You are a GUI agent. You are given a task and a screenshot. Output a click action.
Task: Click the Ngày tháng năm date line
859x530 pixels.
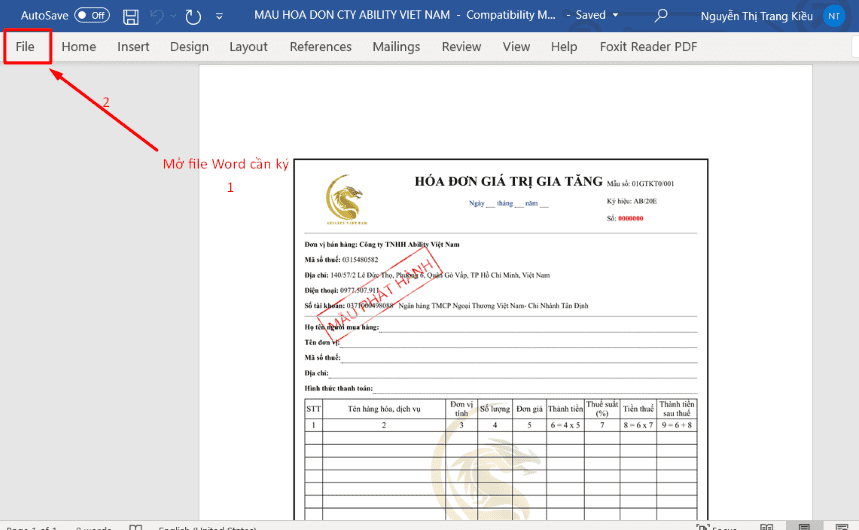point(508,203)
